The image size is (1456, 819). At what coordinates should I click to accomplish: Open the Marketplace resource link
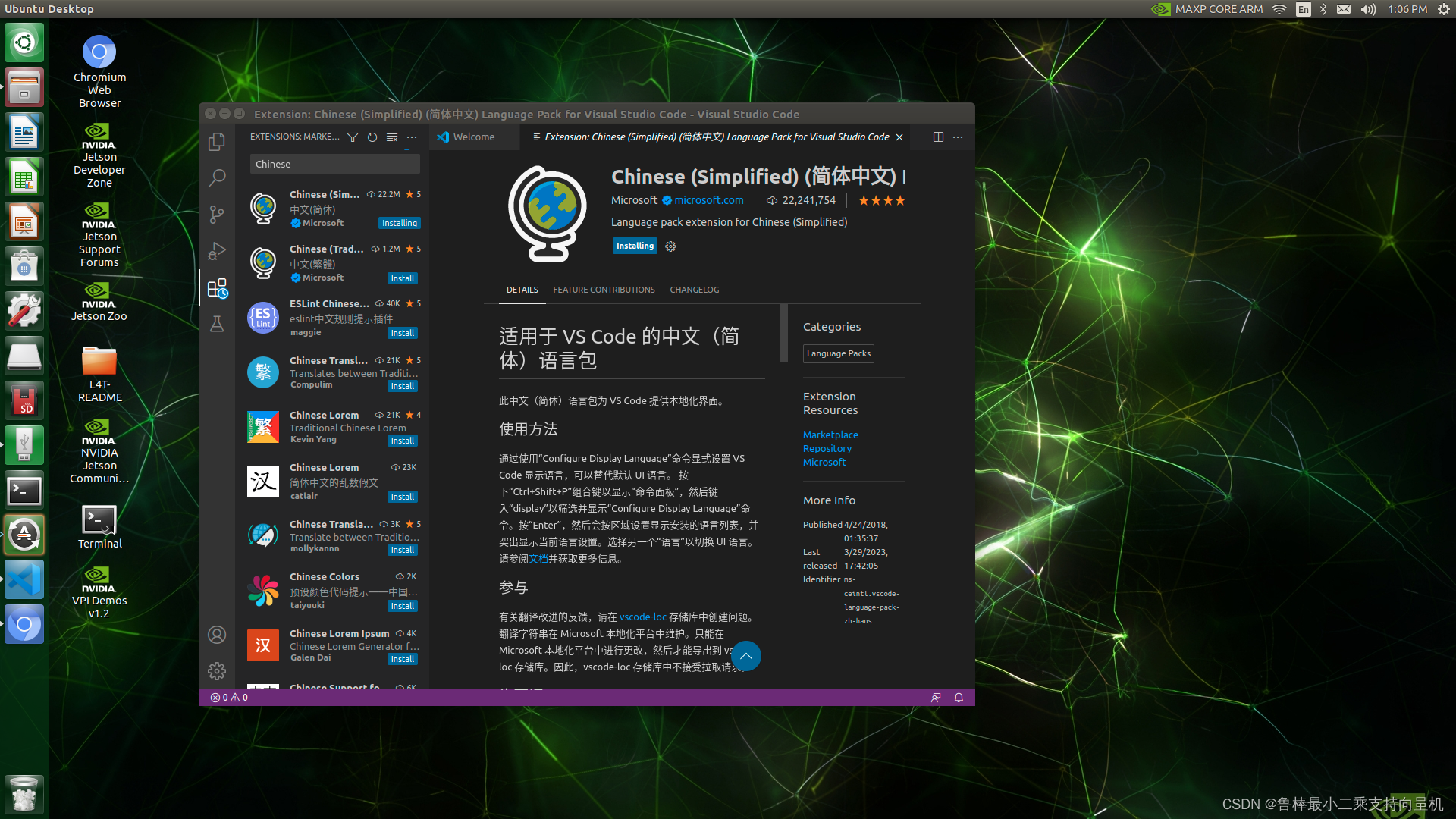click(830, 435)
